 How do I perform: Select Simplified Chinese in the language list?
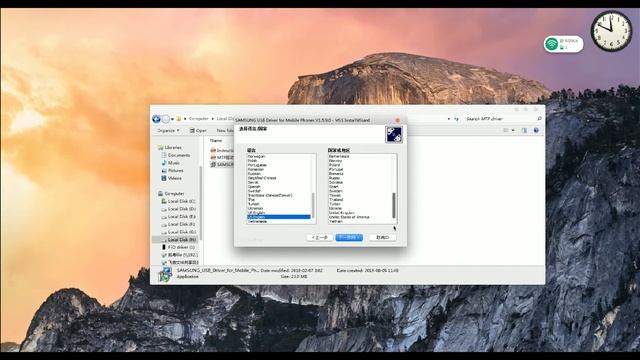point(262,178)
